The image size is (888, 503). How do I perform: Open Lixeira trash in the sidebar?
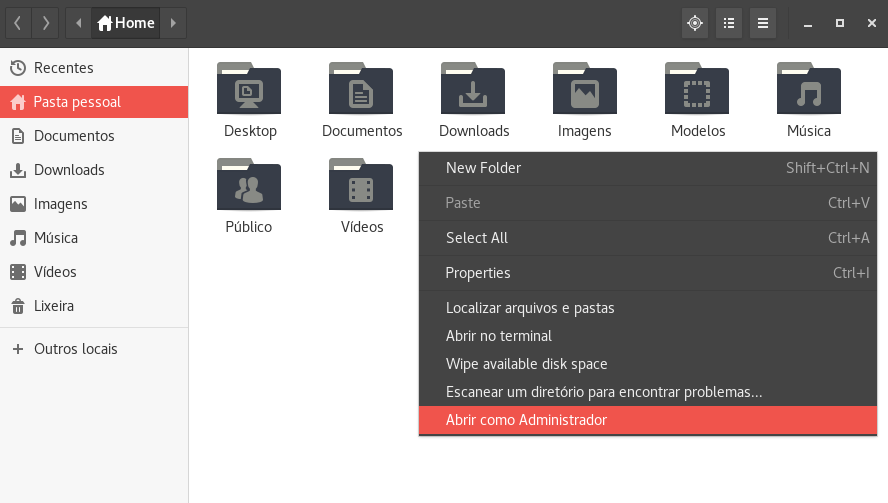tap(94, 306)
